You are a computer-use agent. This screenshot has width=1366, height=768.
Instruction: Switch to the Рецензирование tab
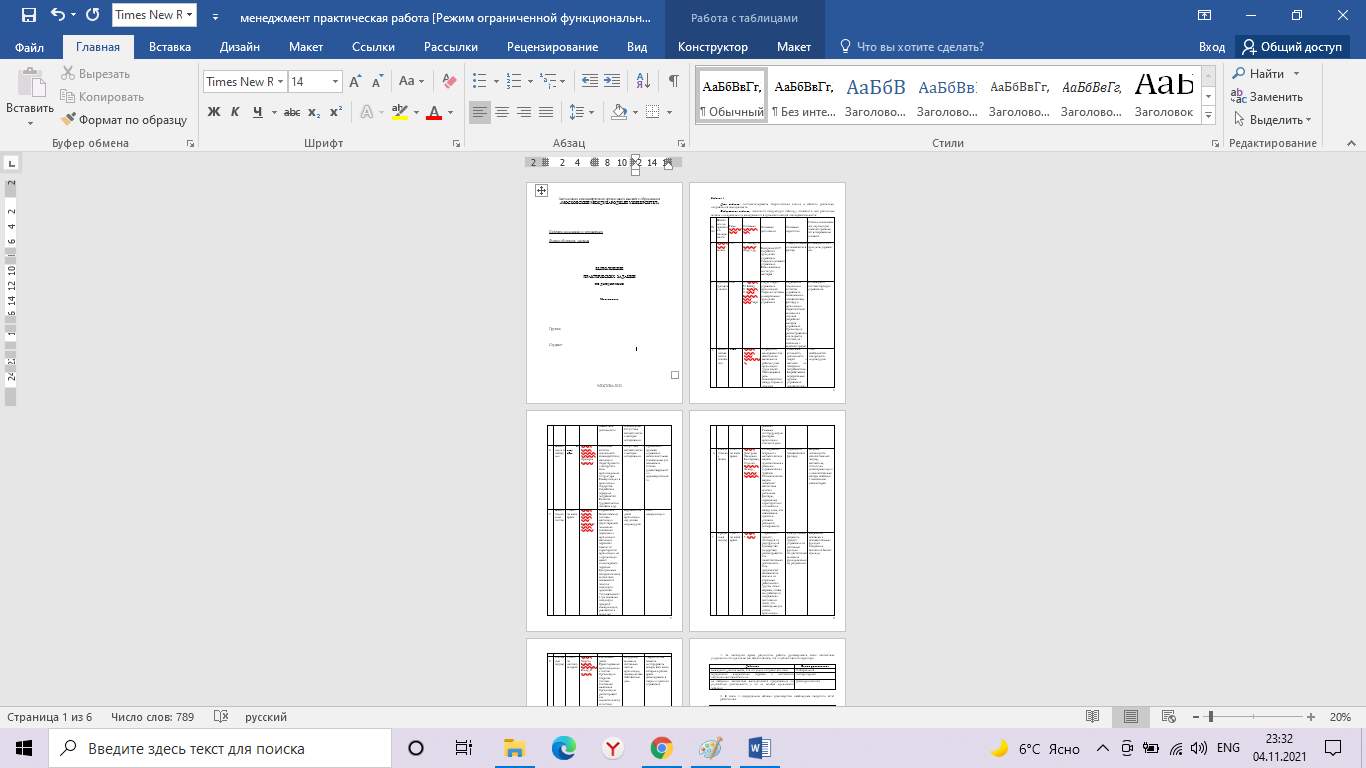tap(552, 47)
